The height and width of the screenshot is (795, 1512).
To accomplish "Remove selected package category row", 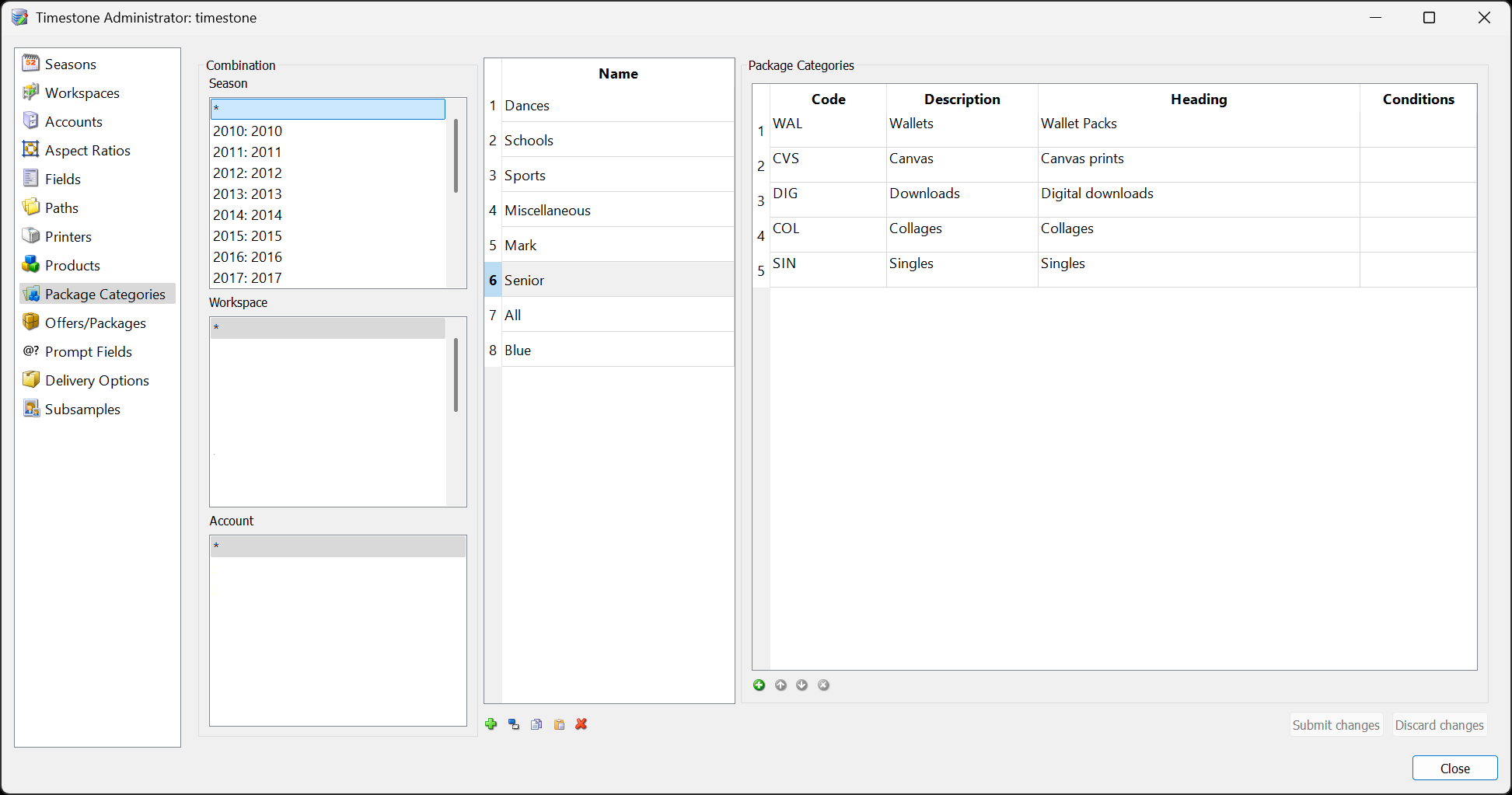I will pos(824,685).
